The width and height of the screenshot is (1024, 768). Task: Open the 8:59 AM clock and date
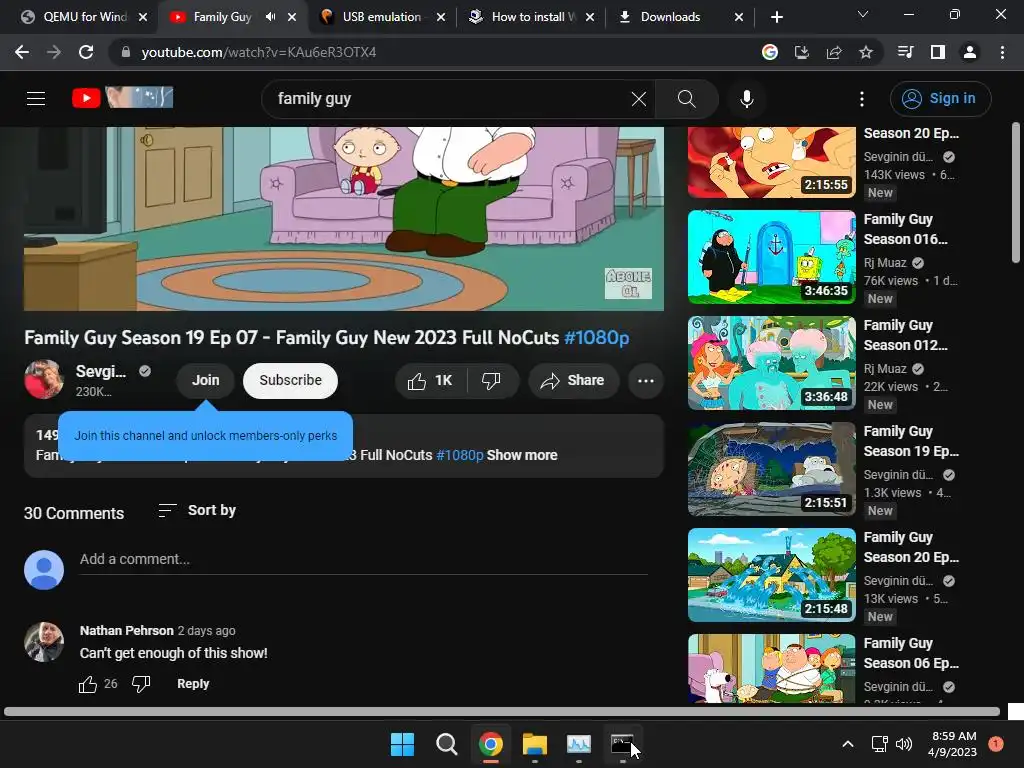(952, 744)
